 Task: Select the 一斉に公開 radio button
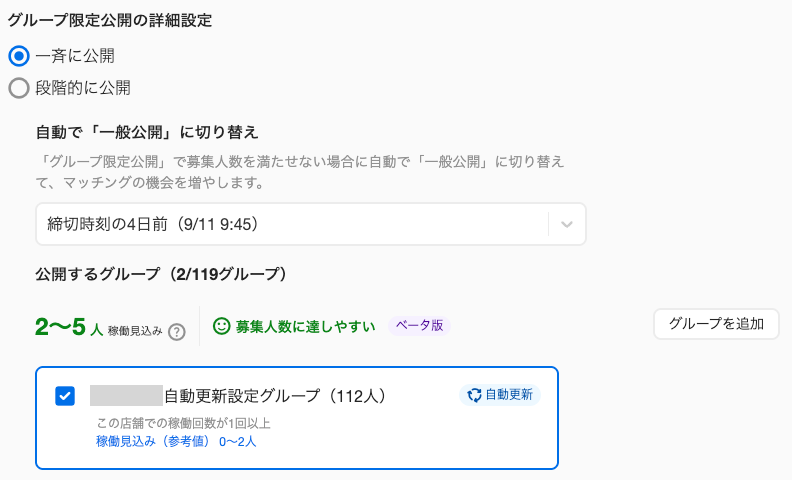[x=19, y=56]
